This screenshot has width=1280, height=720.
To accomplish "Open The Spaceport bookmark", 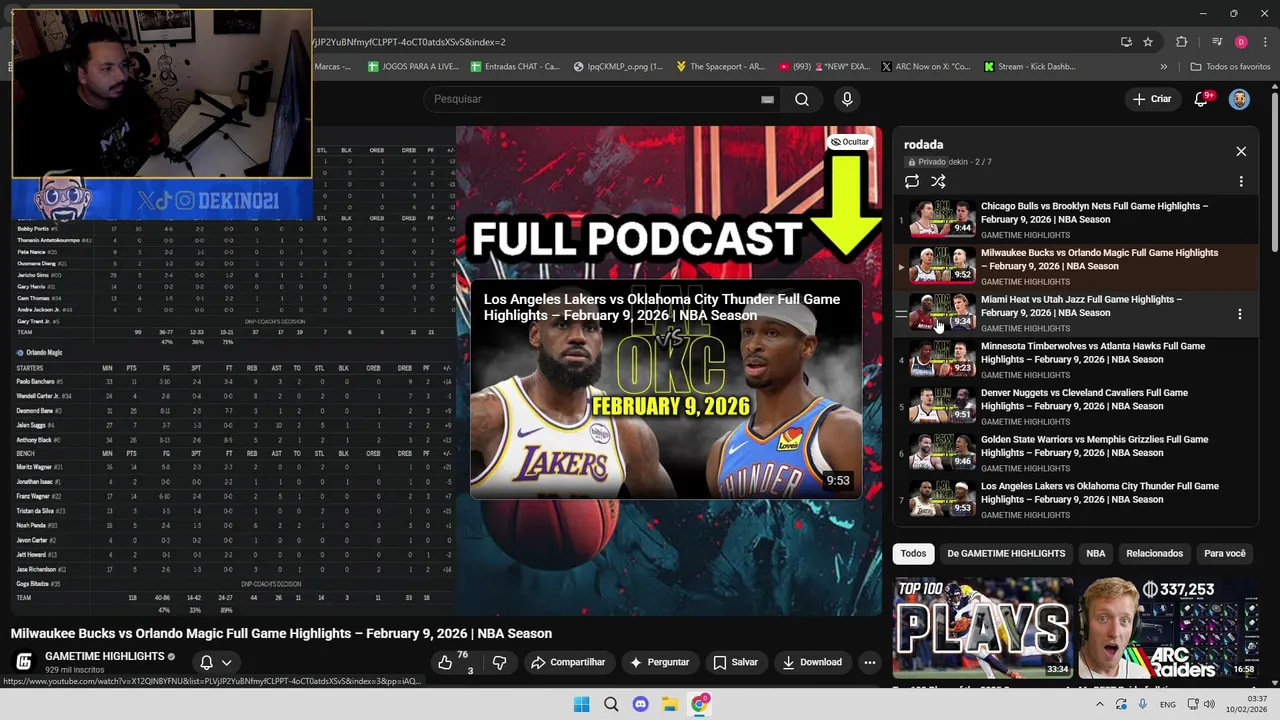I will [x=720, y=67].
